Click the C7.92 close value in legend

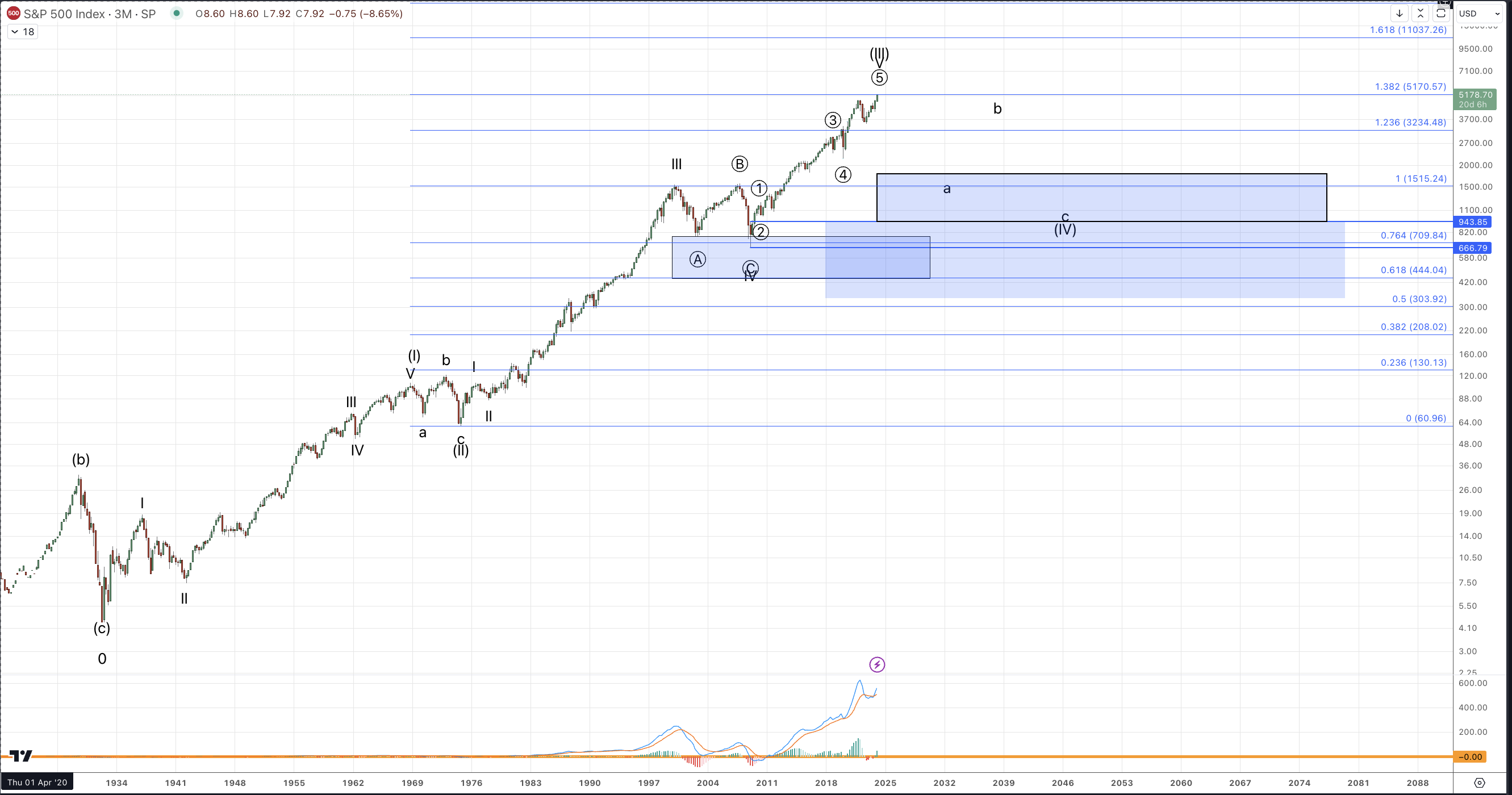(x=310, y=14)
